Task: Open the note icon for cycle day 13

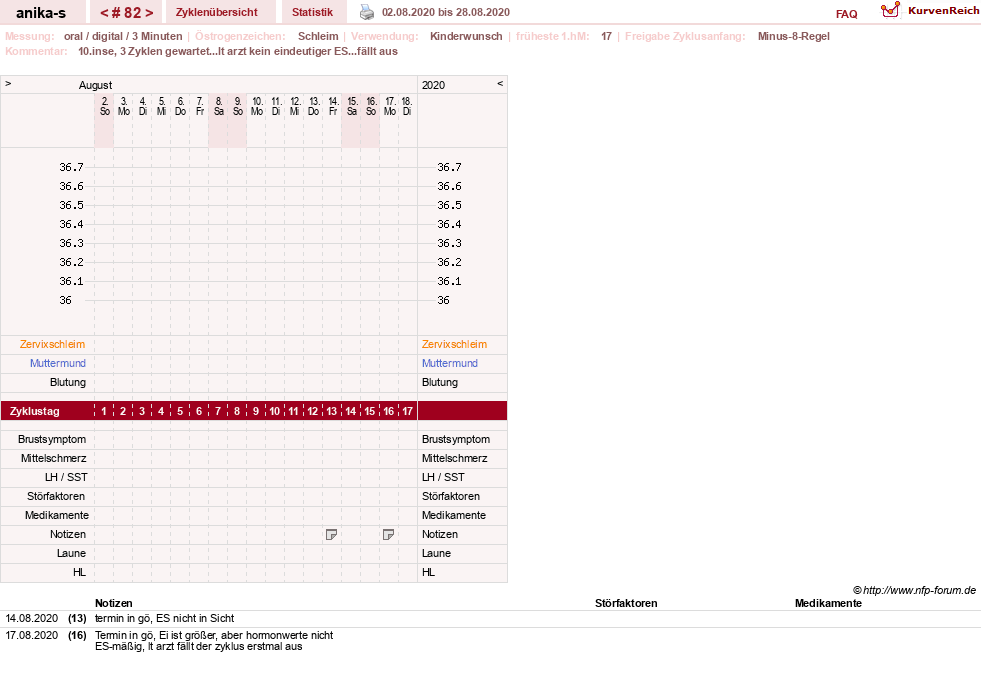Action: coord(332,535)
